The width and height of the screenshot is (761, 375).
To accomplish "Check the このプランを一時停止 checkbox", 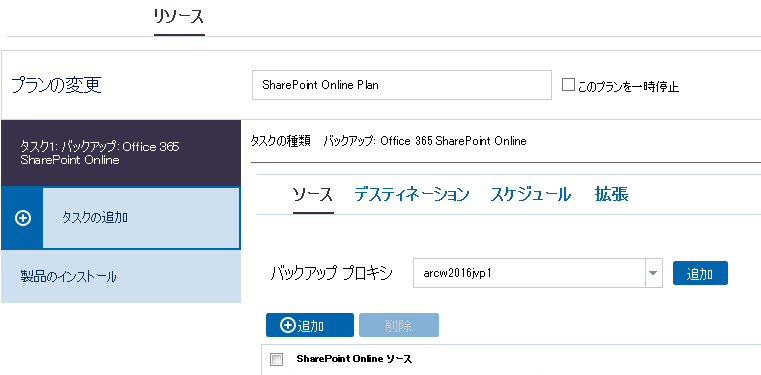I will [568, 85].
